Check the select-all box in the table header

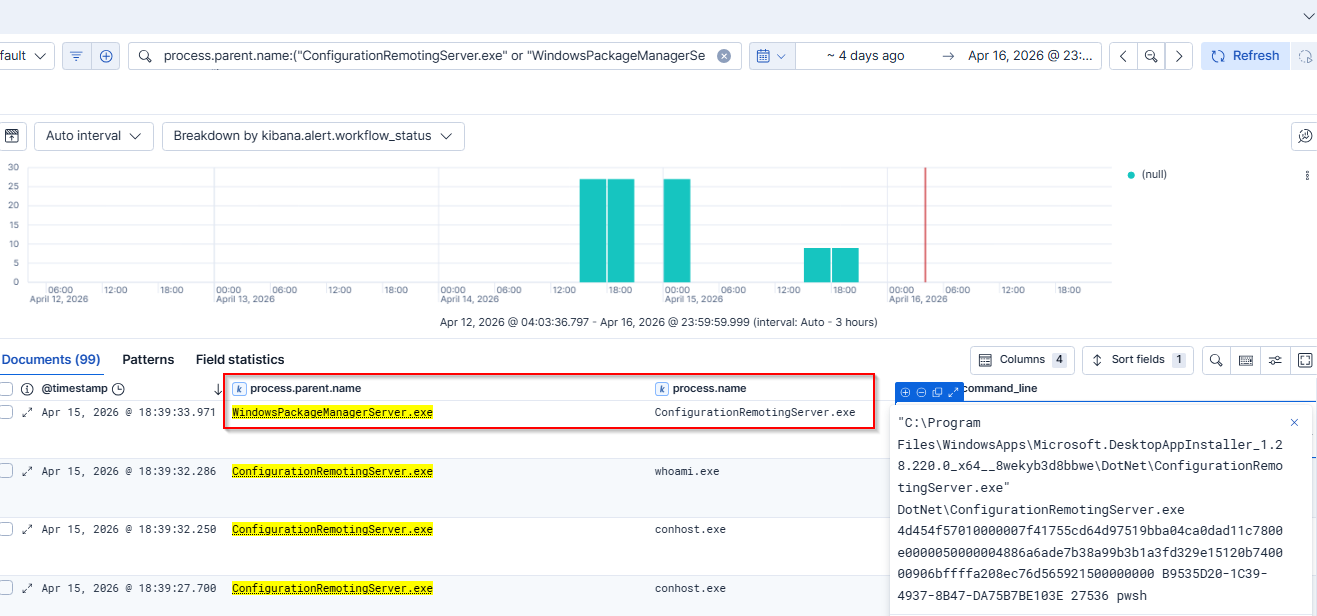(8, 388)
